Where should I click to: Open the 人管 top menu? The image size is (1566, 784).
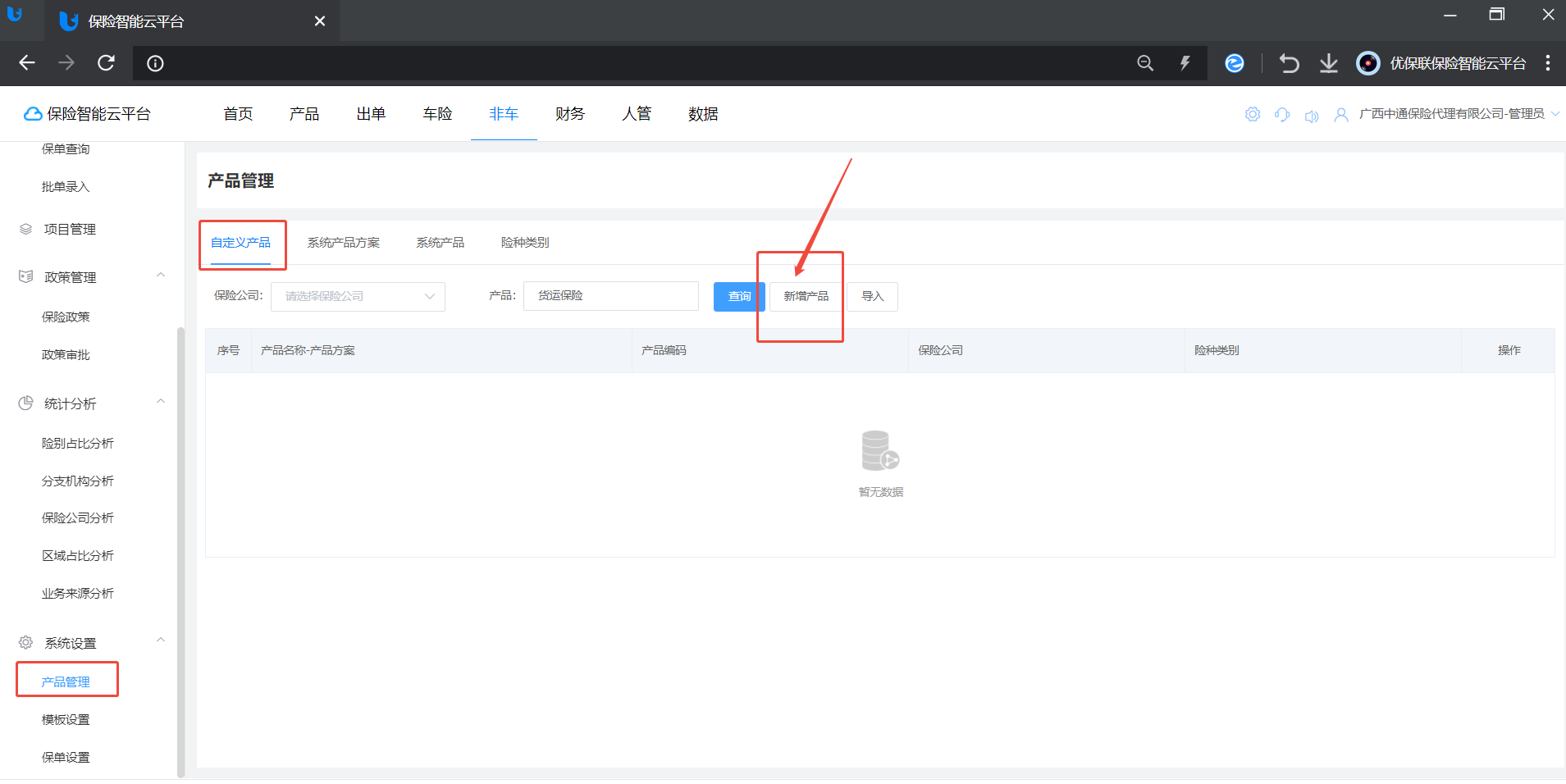tap(637, 114)
